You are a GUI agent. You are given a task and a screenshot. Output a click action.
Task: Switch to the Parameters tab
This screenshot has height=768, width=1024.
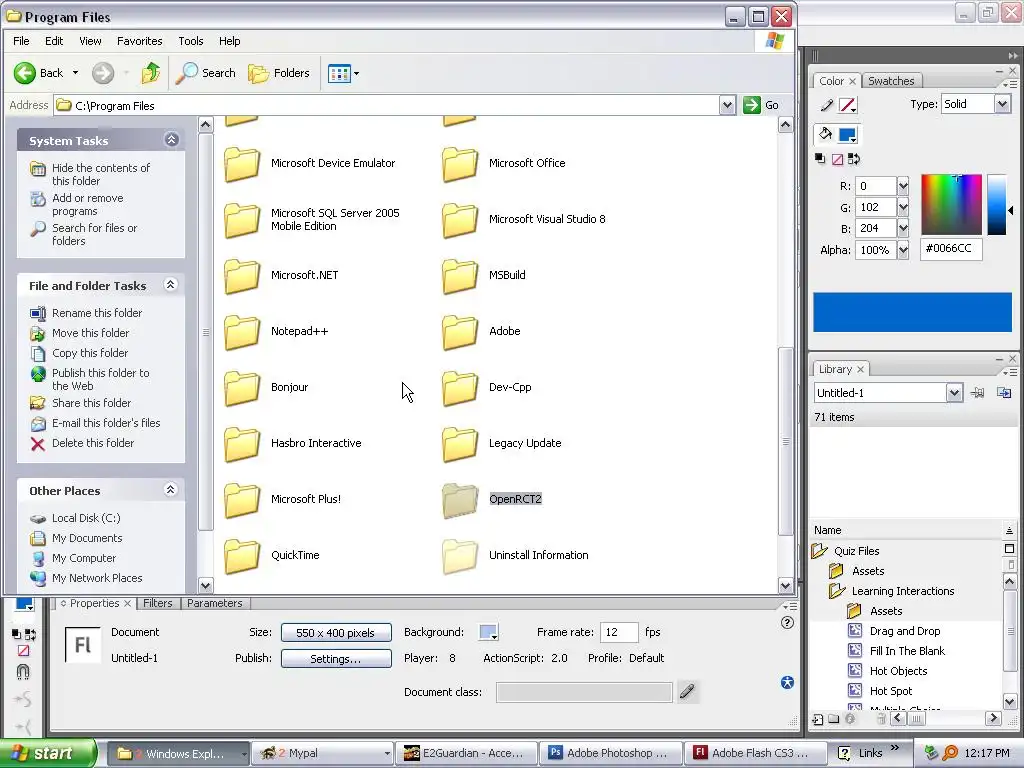click(x=214, y=603)
